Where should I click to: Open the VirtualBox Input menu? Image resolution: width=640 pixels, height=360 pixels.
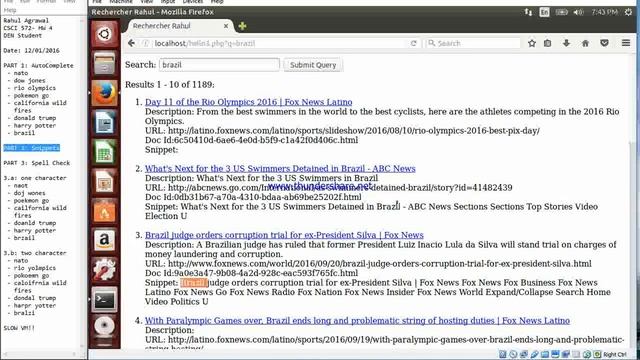tap(167, 2)
